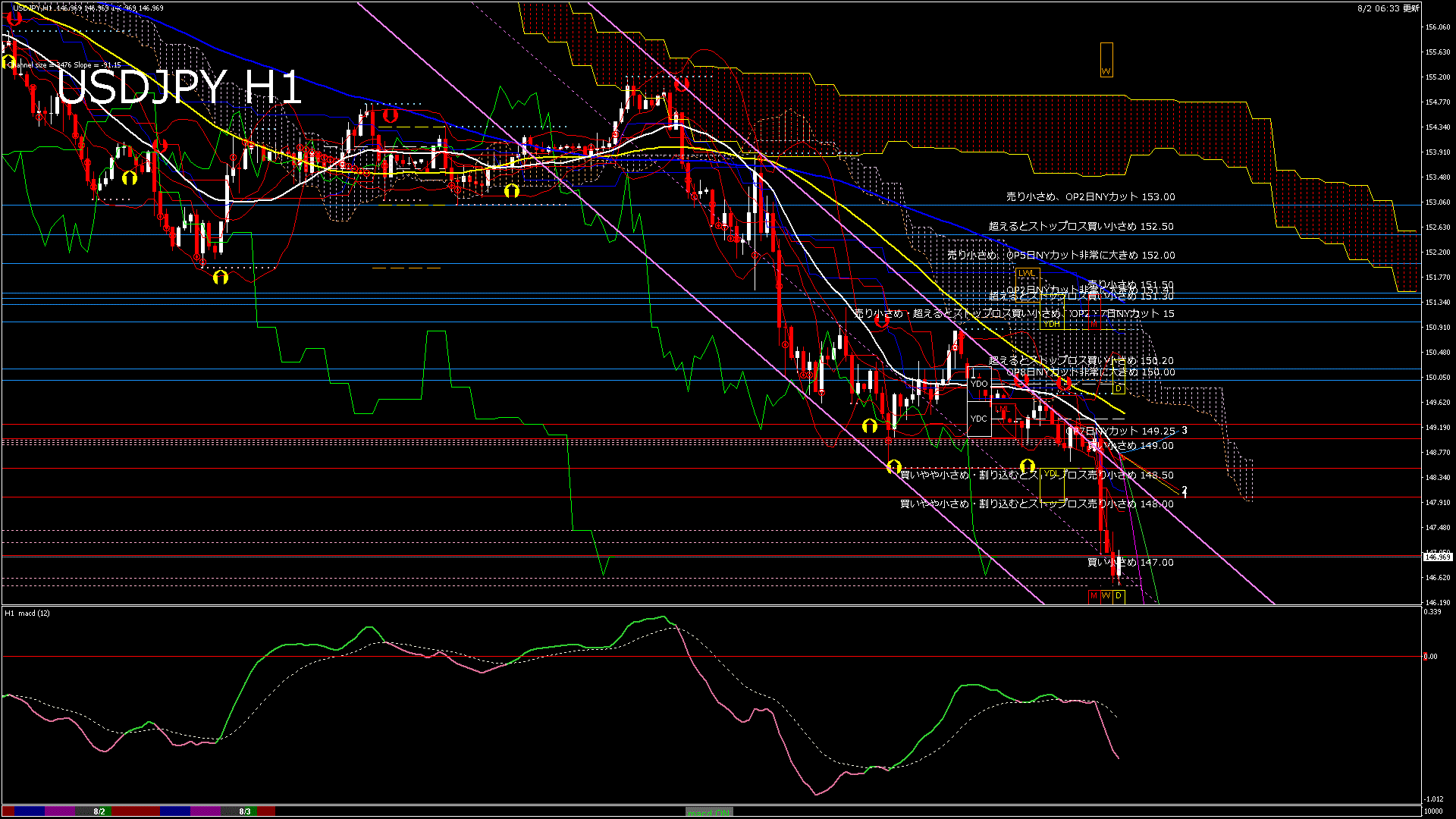Click the 152.50 ストップロス買い小さめ label
Viewport: 1456px width, 819px height.
click(1081, 226)
